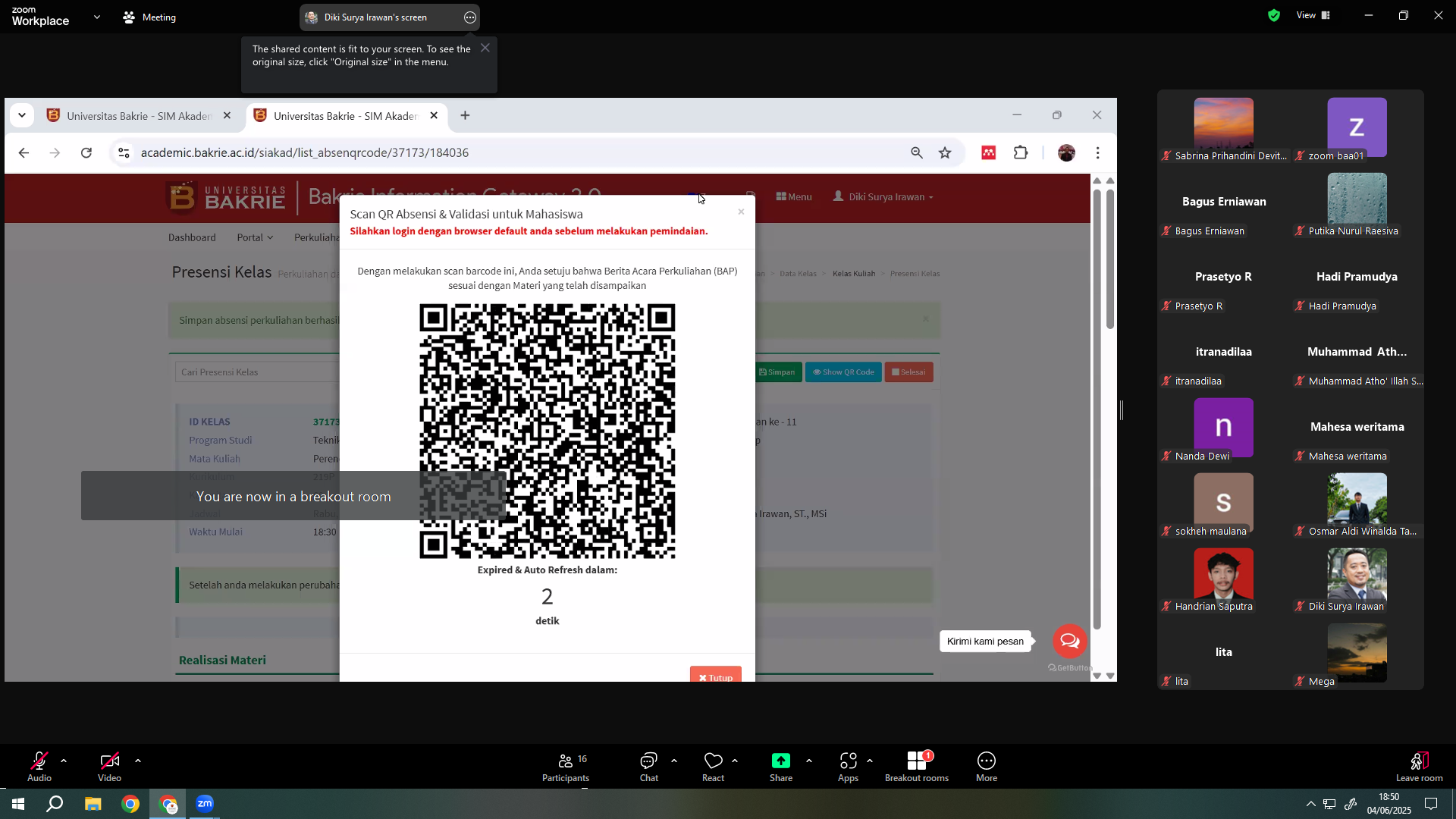Open the More menu in Zoom
This screenshot has width=1456, height=819.
[x=987, y=766]
